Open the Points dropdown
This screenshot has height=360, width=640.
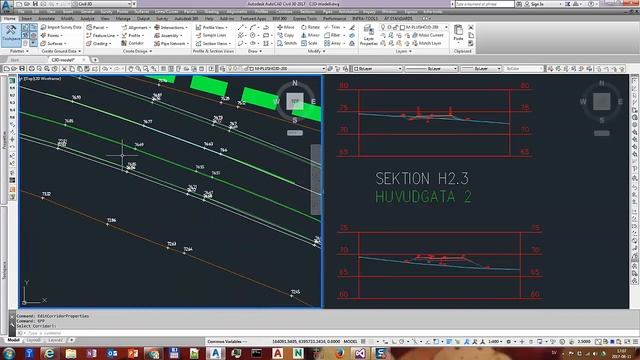tap(51, 36)
